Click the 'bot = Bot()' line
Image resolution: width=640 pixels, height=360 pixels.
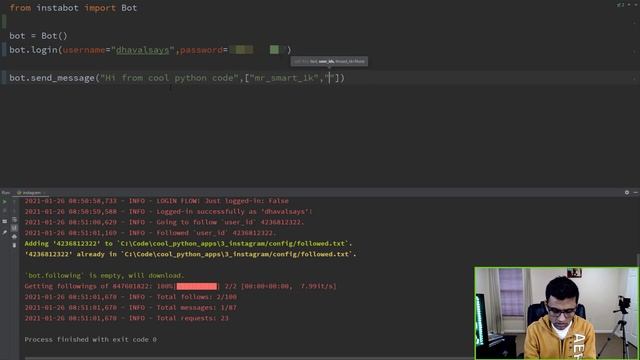pyautogui.click(x=38, y=36)
